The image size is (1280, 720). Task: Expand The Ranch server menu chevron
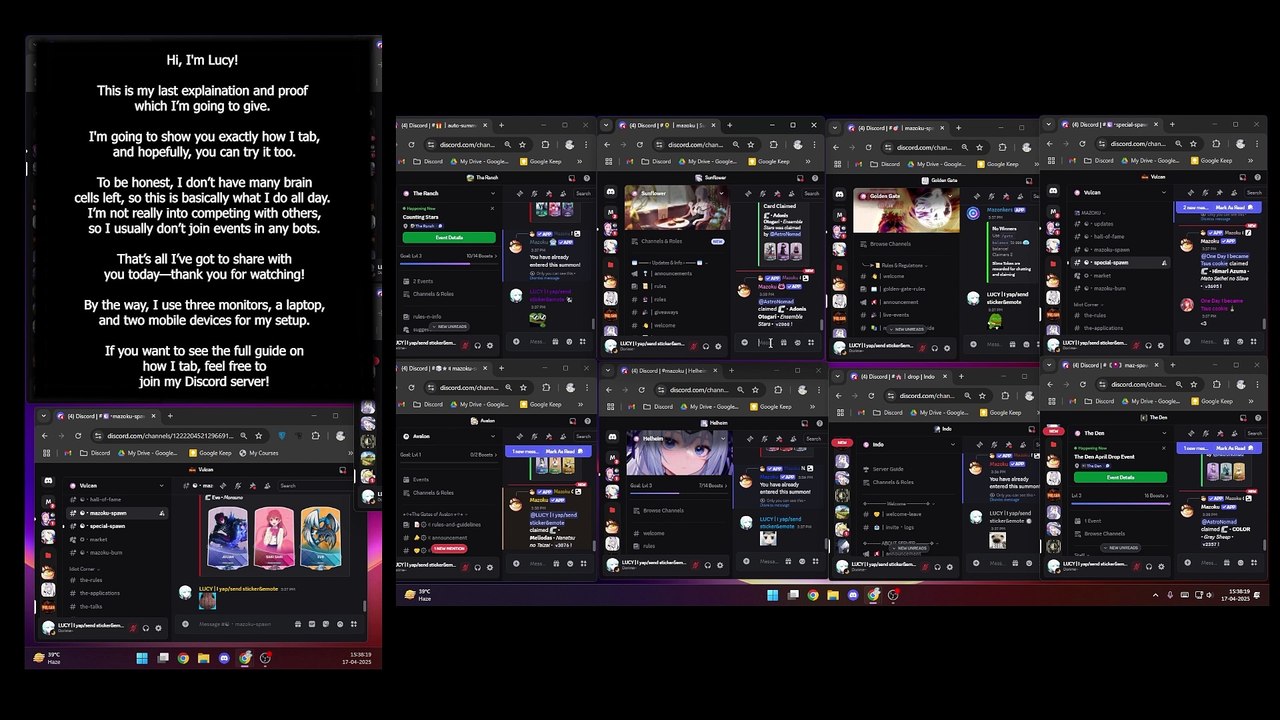tap(494, 193)
